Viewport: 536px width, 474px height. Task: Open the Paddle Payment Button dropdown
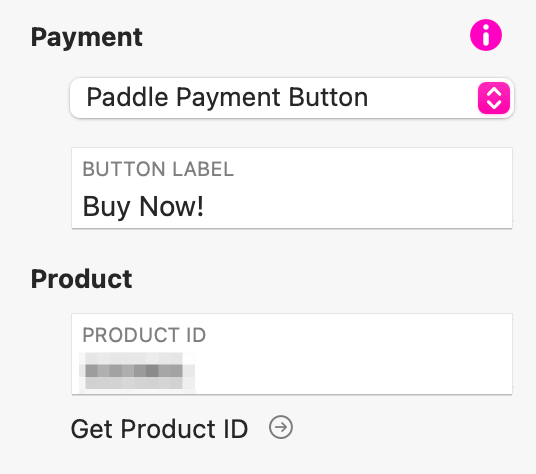pos(292,98)
